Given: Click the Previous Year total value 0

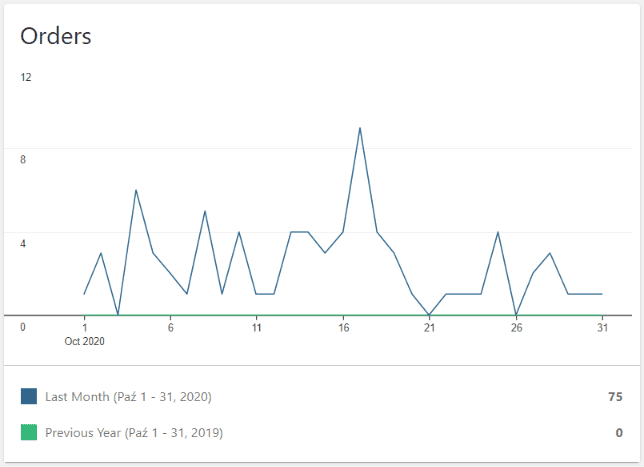Looking at the screenshot, I should pos(619,433).
